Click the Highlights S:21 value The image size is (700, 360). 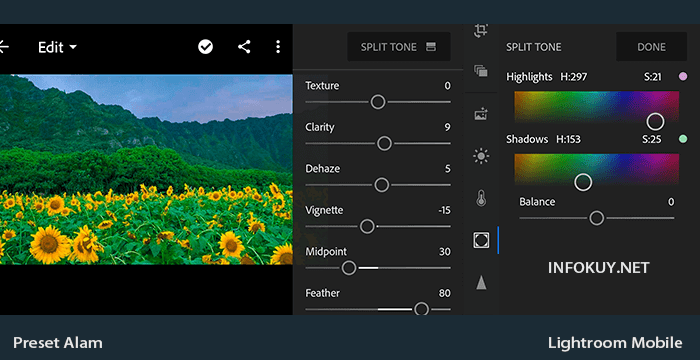point(653,77)
